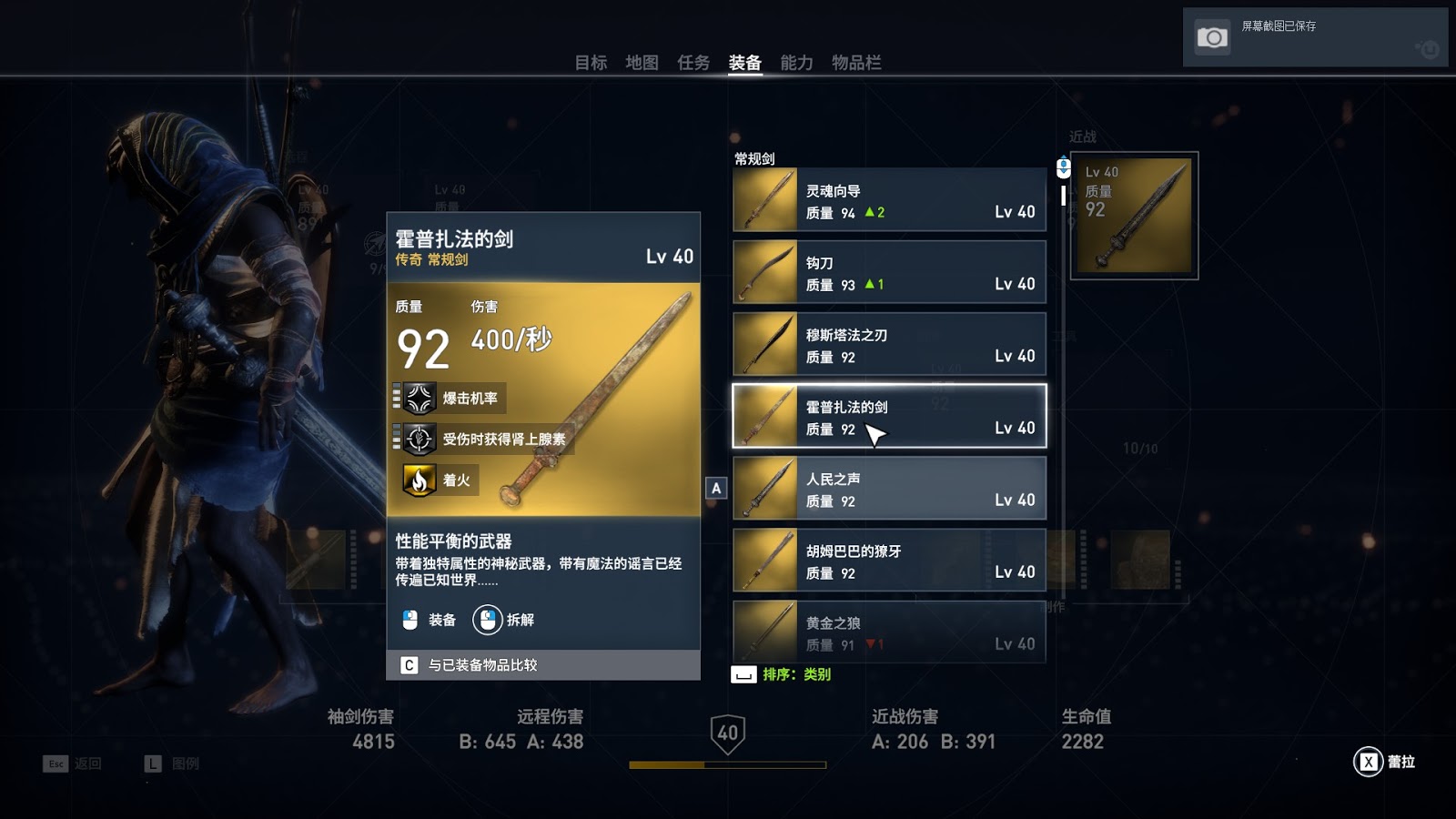The width and height of the screenshot is (1456, 819).
Task: Click the camera screenshot saved icon
Action: (1211, 37)
